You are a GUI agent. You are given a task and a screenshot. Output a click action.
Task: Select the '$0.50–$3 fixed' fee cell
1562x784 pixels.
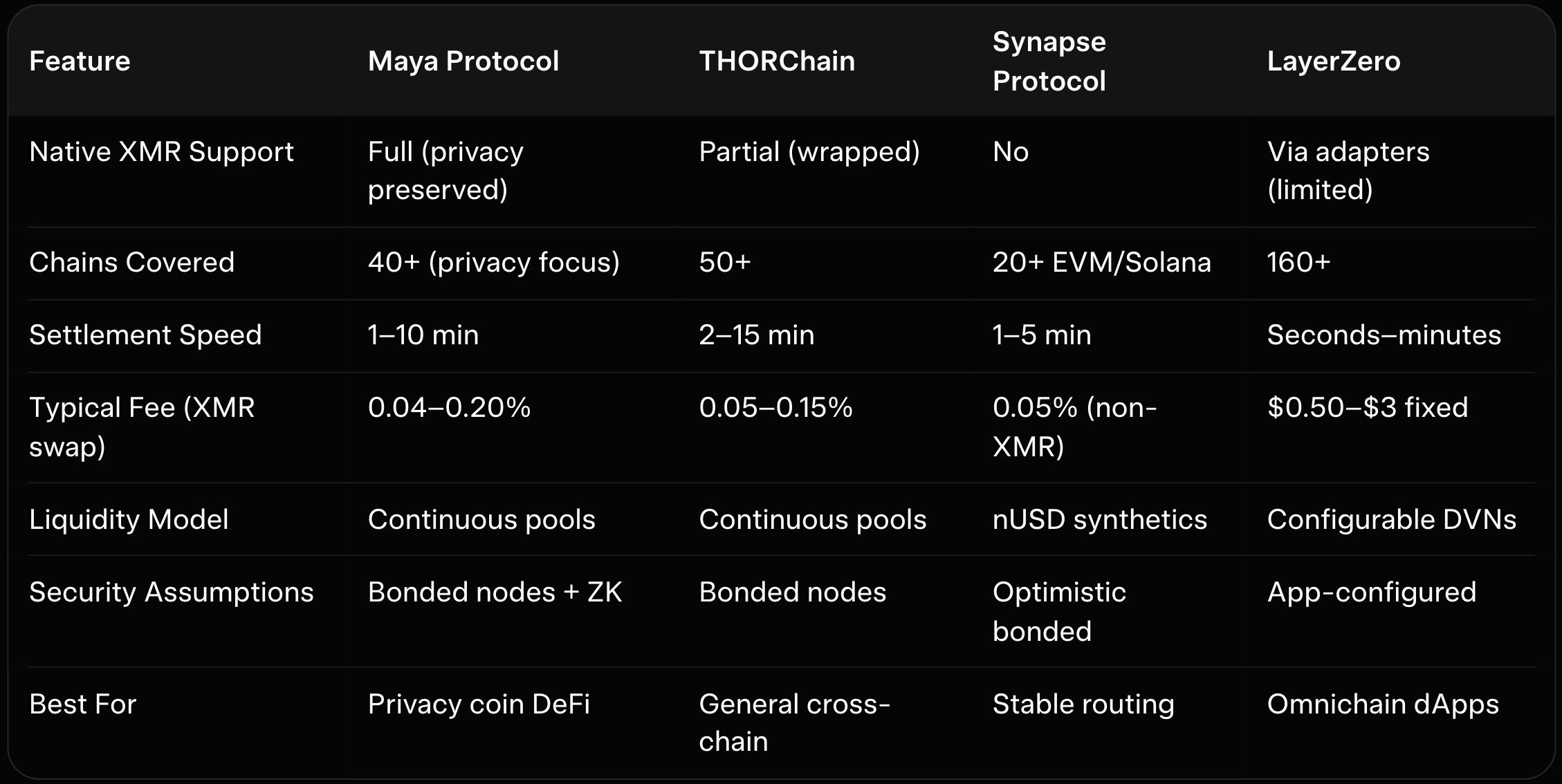pos(1367,407)
